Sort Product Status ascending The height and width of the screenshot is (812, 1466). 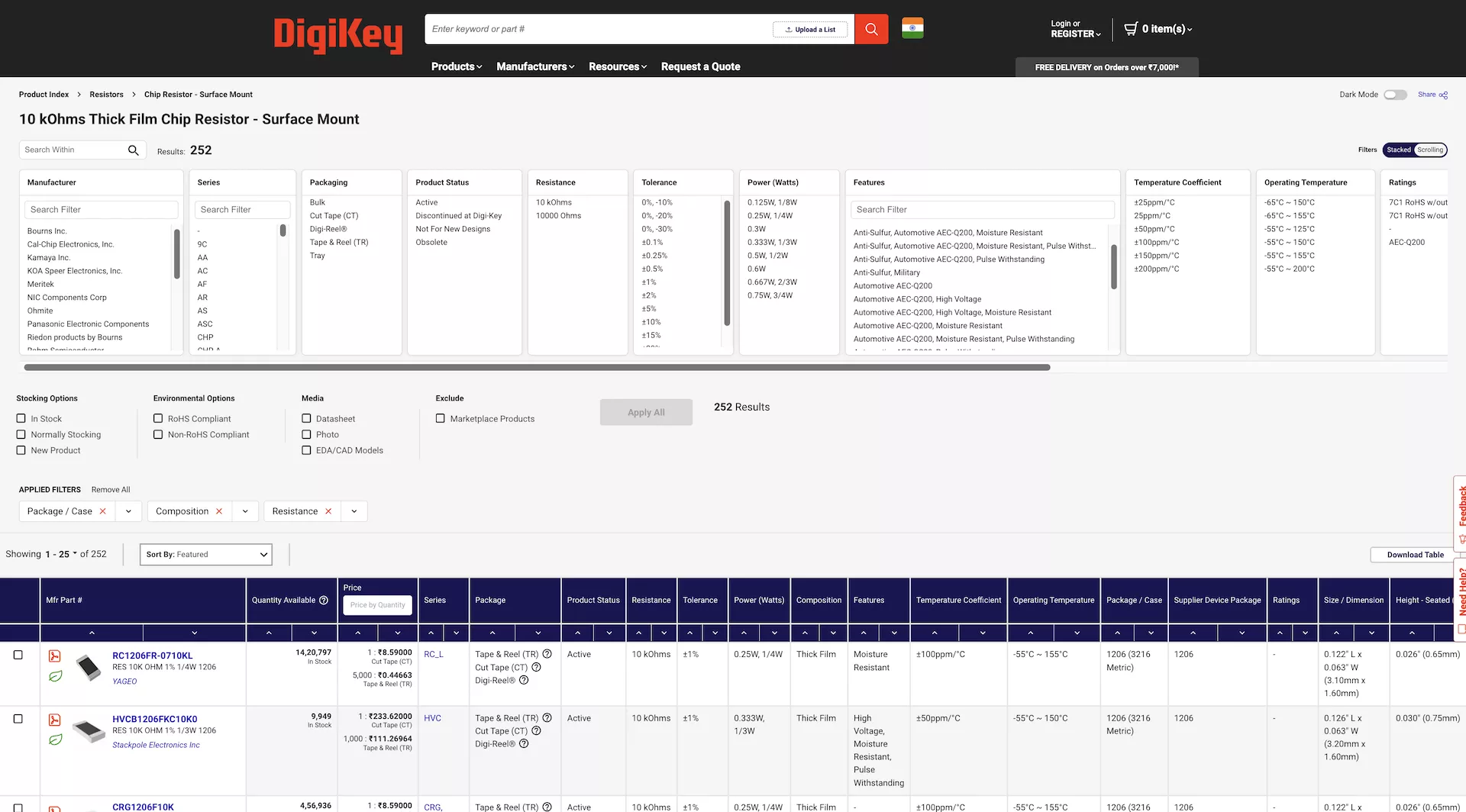(577, 633)
